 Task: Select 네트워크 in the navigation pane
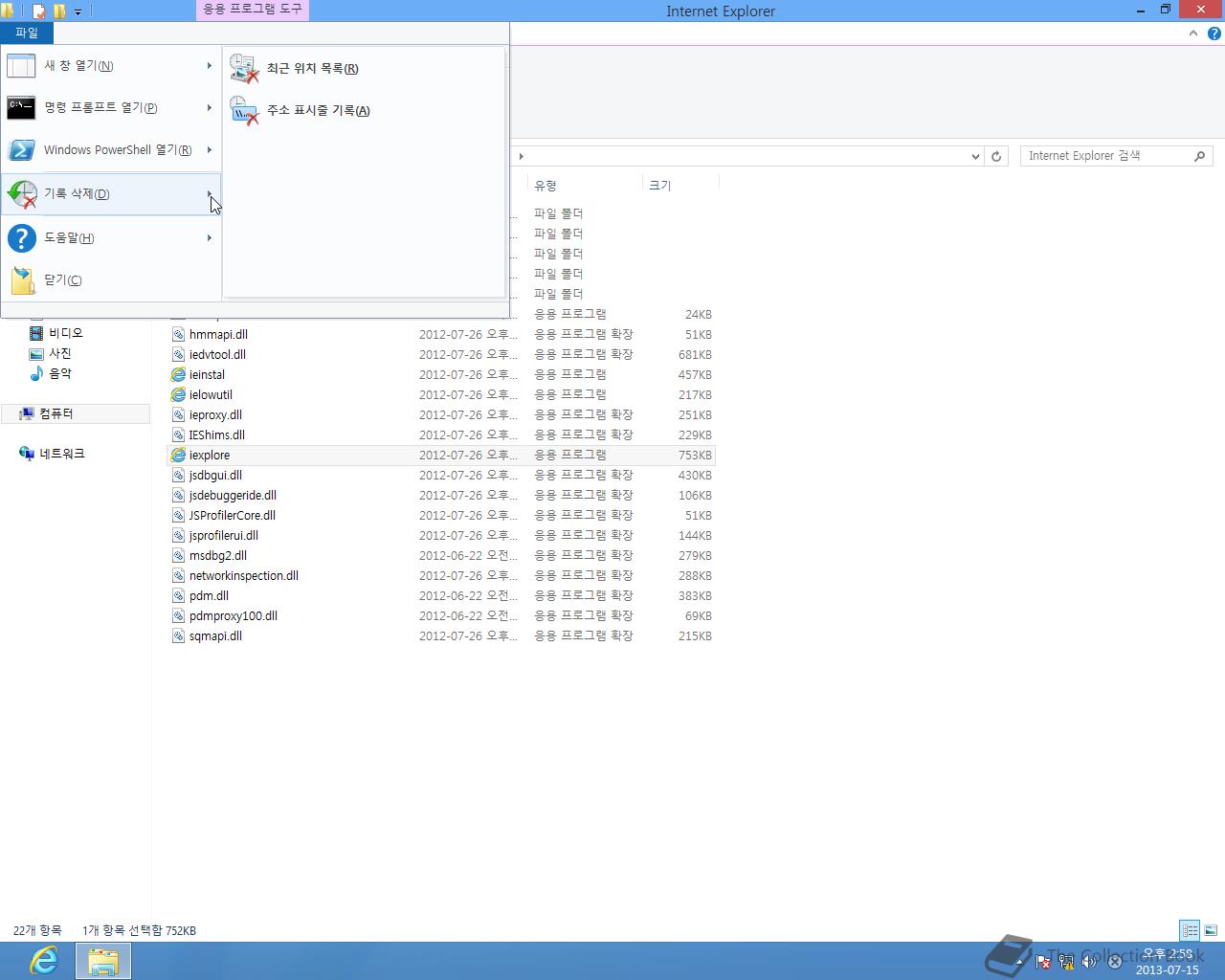62,454
